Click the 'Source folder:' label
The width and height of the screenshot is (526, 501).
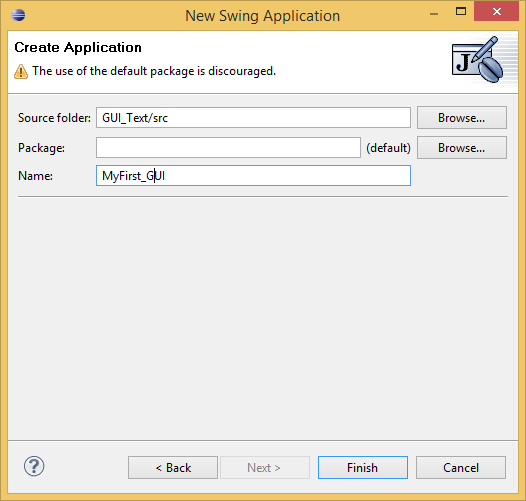point(54,118)
